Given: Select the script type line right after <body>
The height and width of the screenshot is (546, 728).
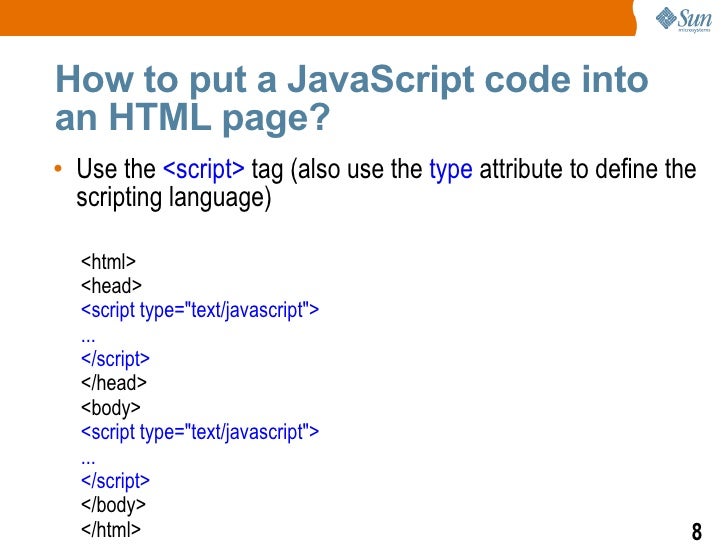Looking at the screenshot, I should tap(200, 433).
